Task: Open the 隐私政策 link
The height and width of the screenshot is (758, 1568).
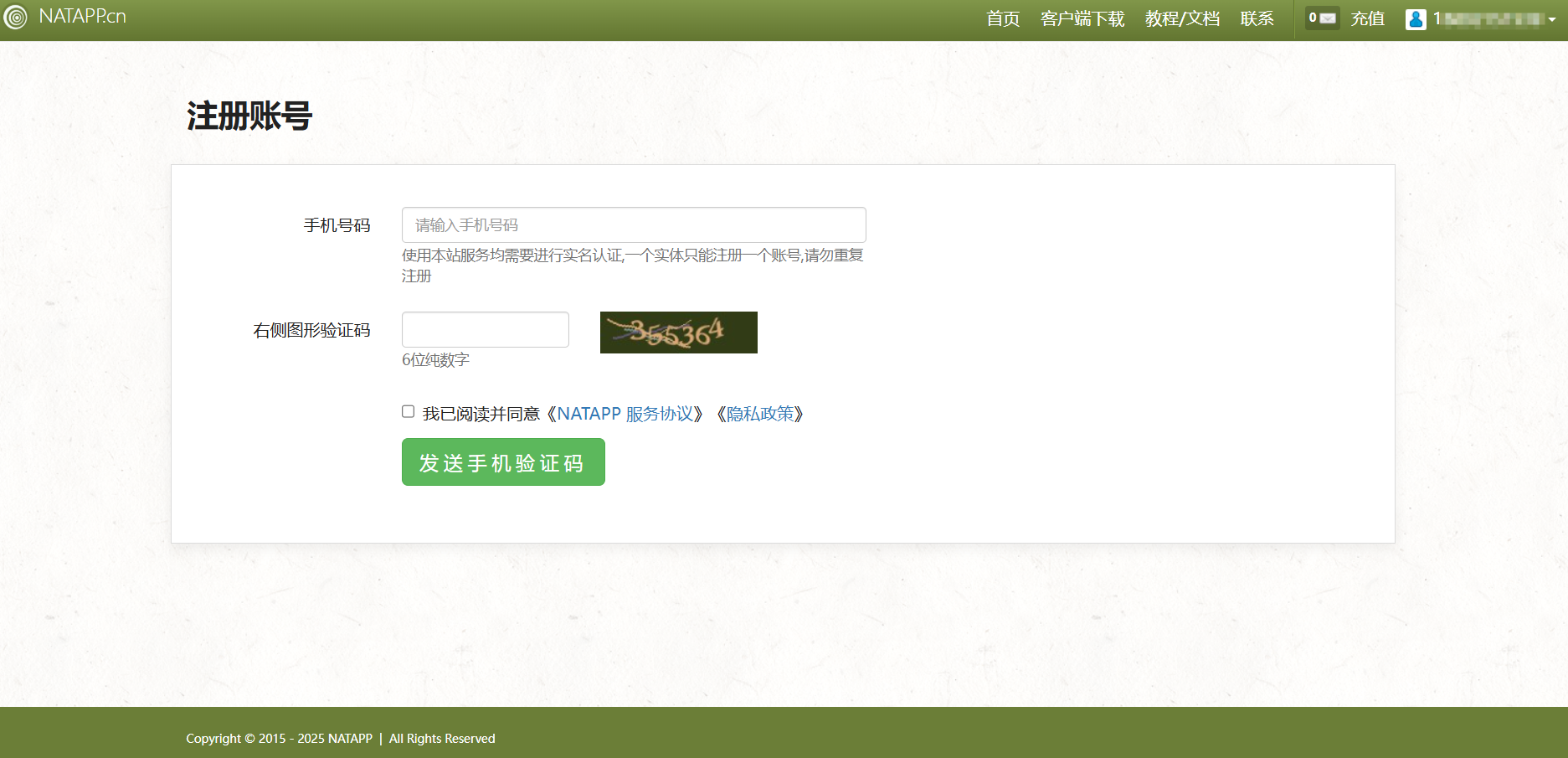Action: coord(760,414)
